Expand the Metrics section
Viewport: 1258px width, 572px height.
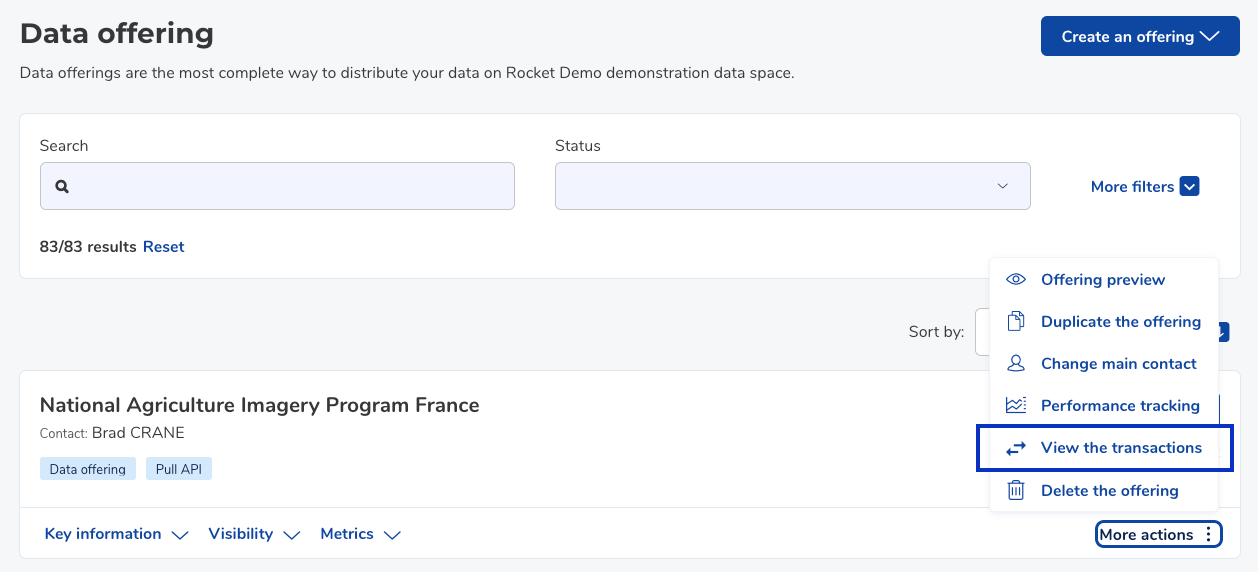(x=360, y=534)
